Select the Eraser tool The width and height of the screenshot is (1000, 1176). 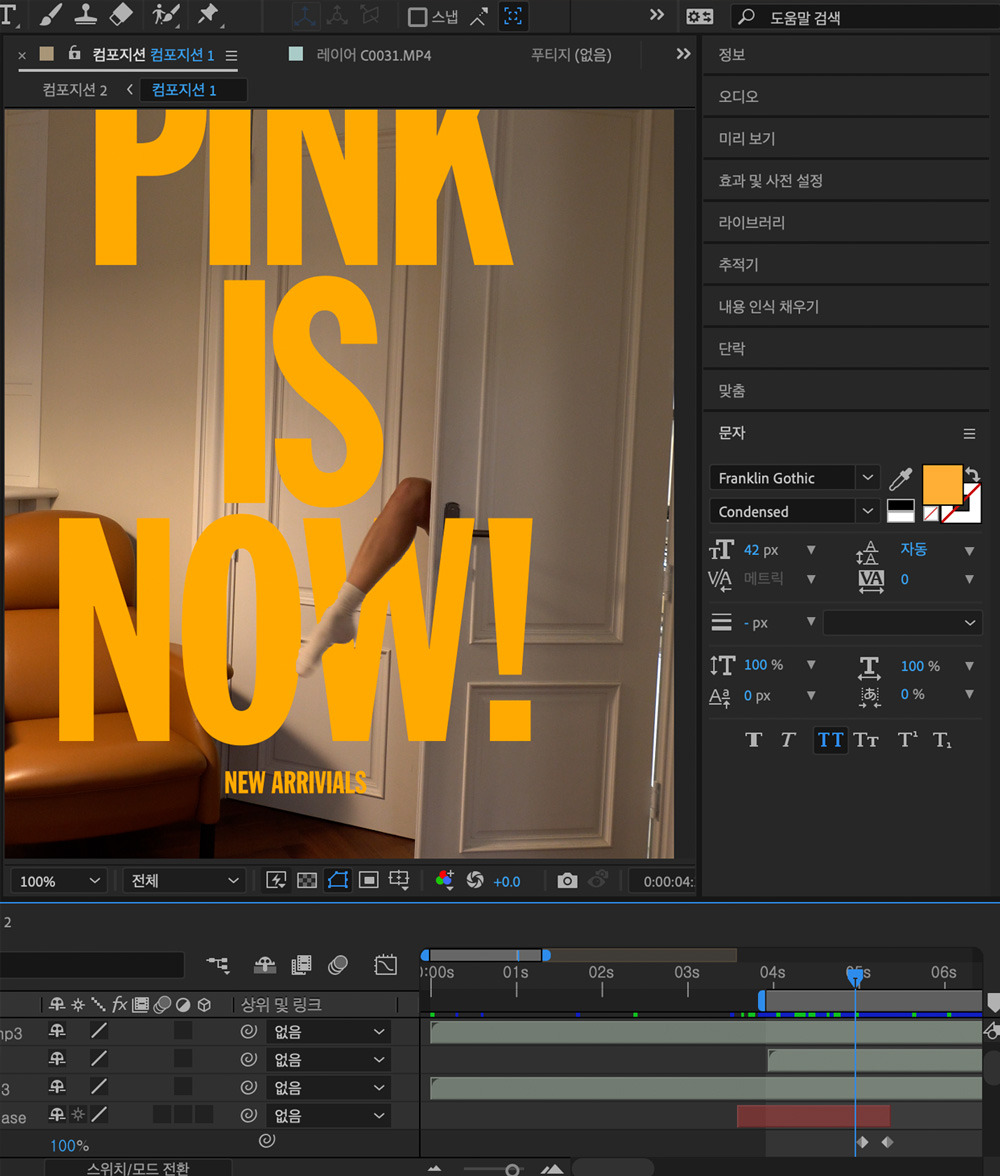pos(122,14)
